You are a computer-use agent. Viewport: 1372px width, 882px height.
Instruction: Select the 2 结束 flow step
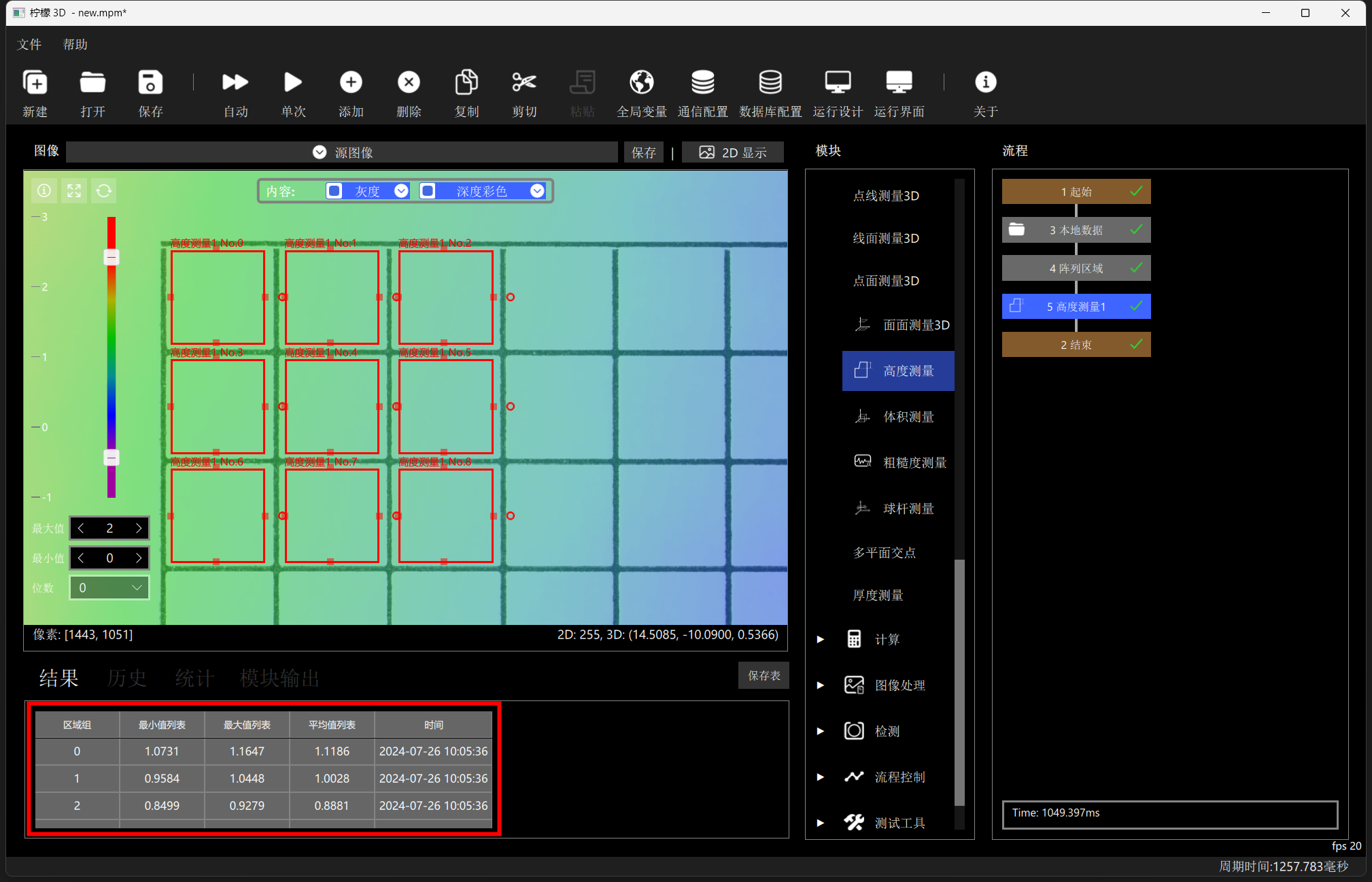coord(1076,345)
